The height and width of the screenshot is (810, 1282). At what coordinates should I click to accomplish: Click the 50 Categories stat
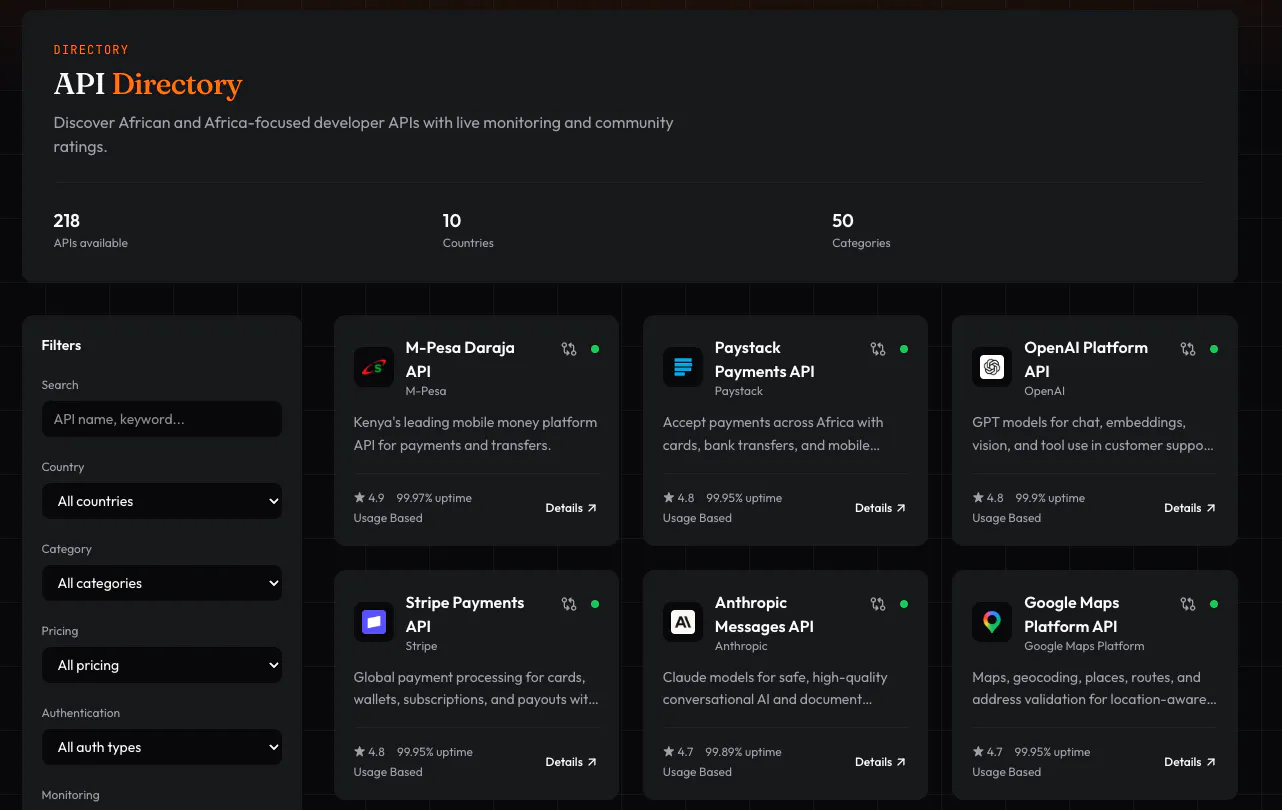click(861, 230)
